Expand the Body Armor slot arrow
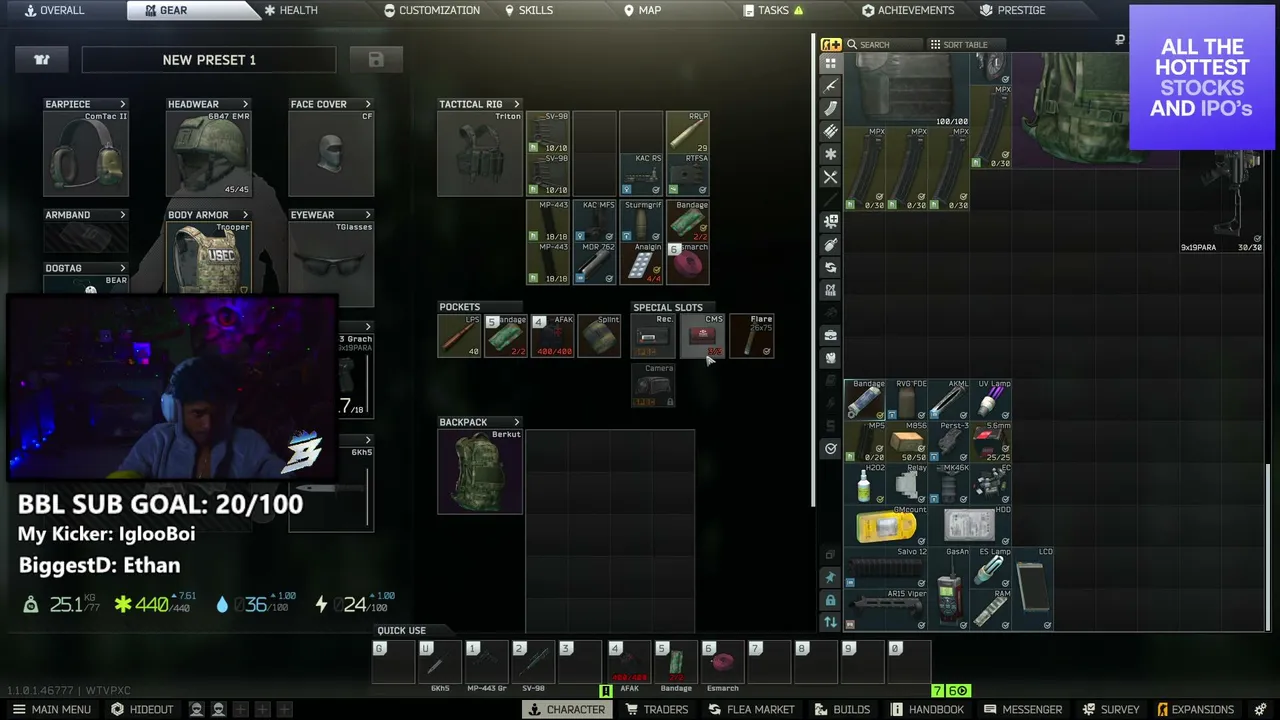The image size is (1280, 720). pos(245,215)
